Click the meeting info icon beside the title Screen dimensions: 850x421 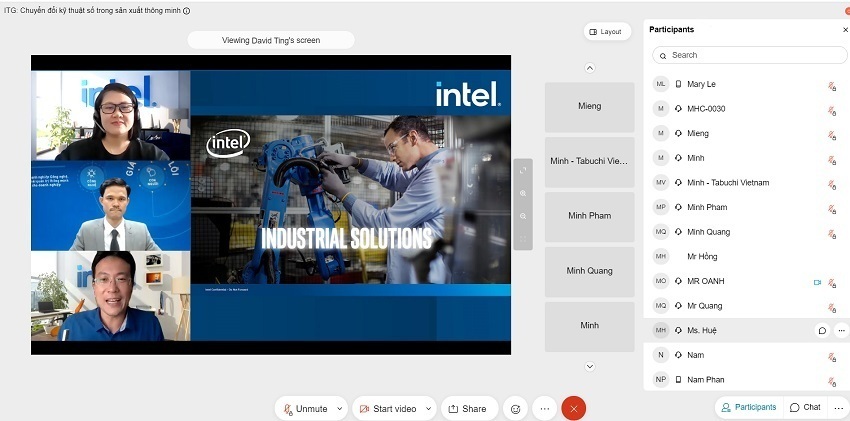point(186,11)
